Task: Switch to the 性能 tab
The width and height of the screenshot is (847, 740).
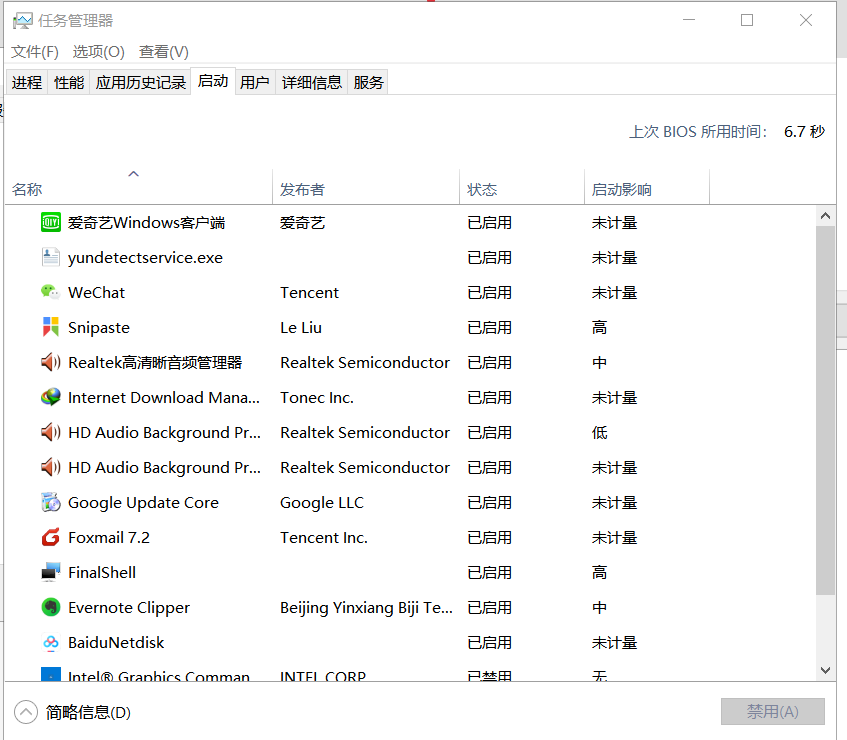Action: pyautogui.click(x=69, y=83)
